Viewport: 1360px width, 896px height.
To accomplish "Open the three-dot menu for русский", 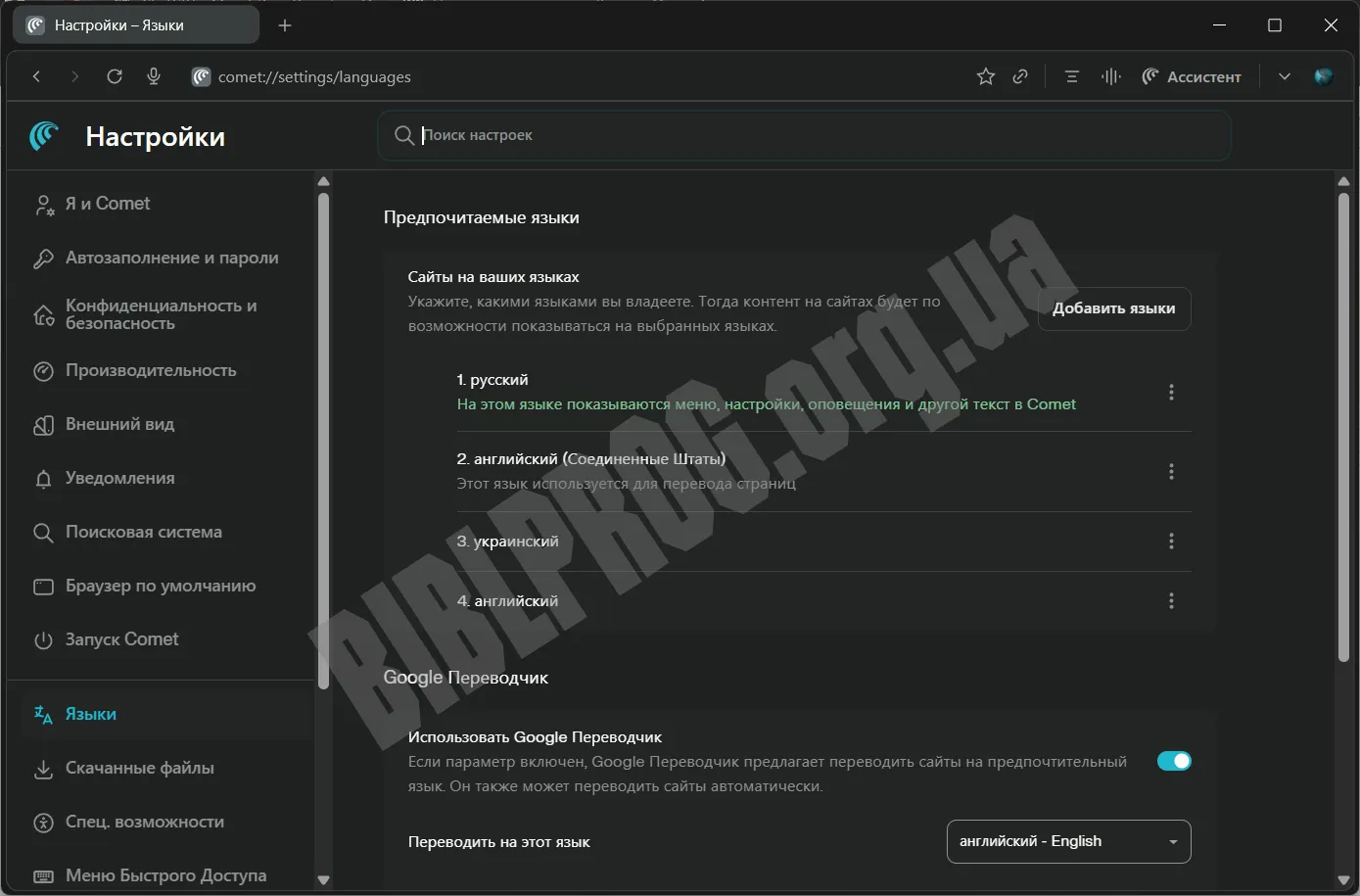I will (x=1171, y=393).
